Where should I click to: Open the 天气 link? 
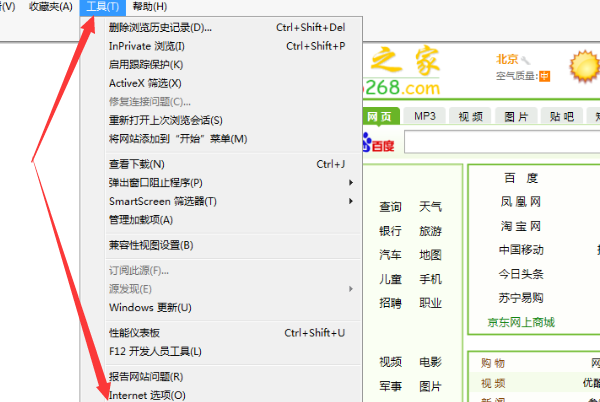tap(430, 207)
